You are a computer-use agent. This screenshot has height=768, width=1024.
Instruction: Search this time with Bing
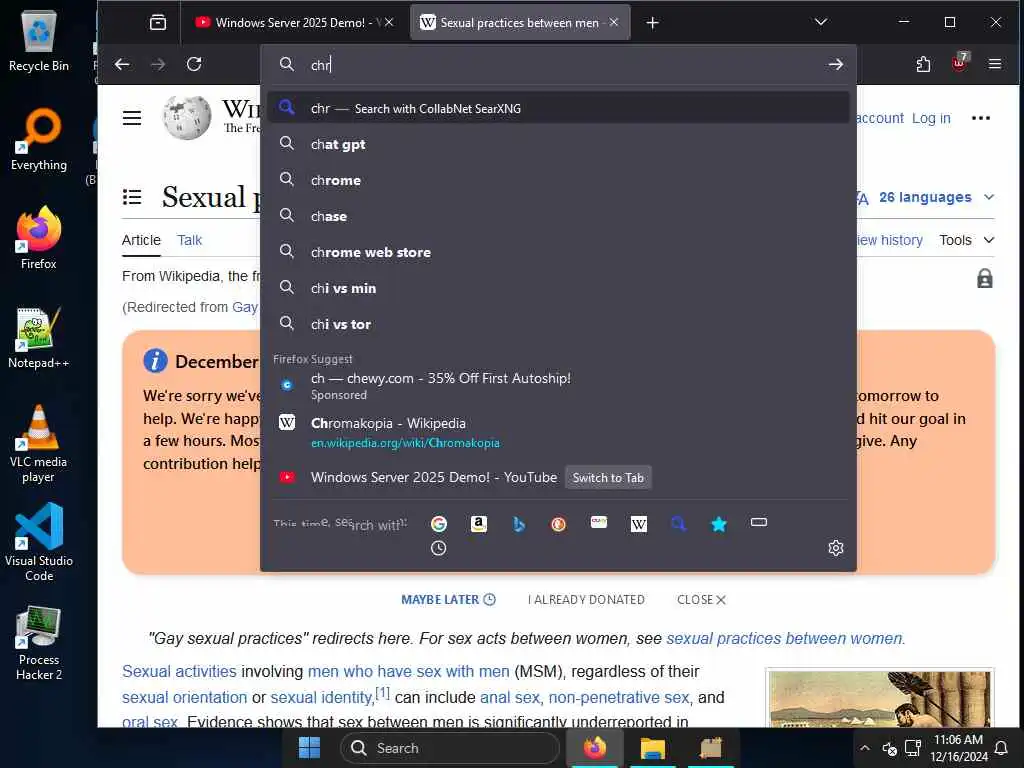(519, 524)
